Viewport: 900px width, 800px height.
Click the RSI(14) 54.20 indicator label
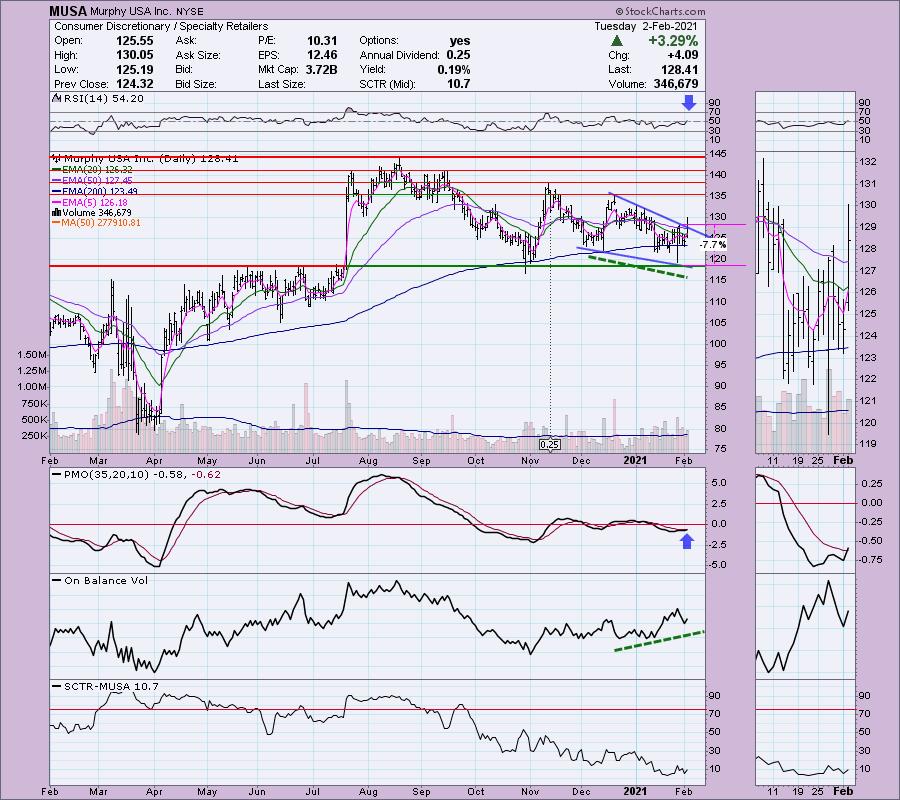tap(98, 99)
